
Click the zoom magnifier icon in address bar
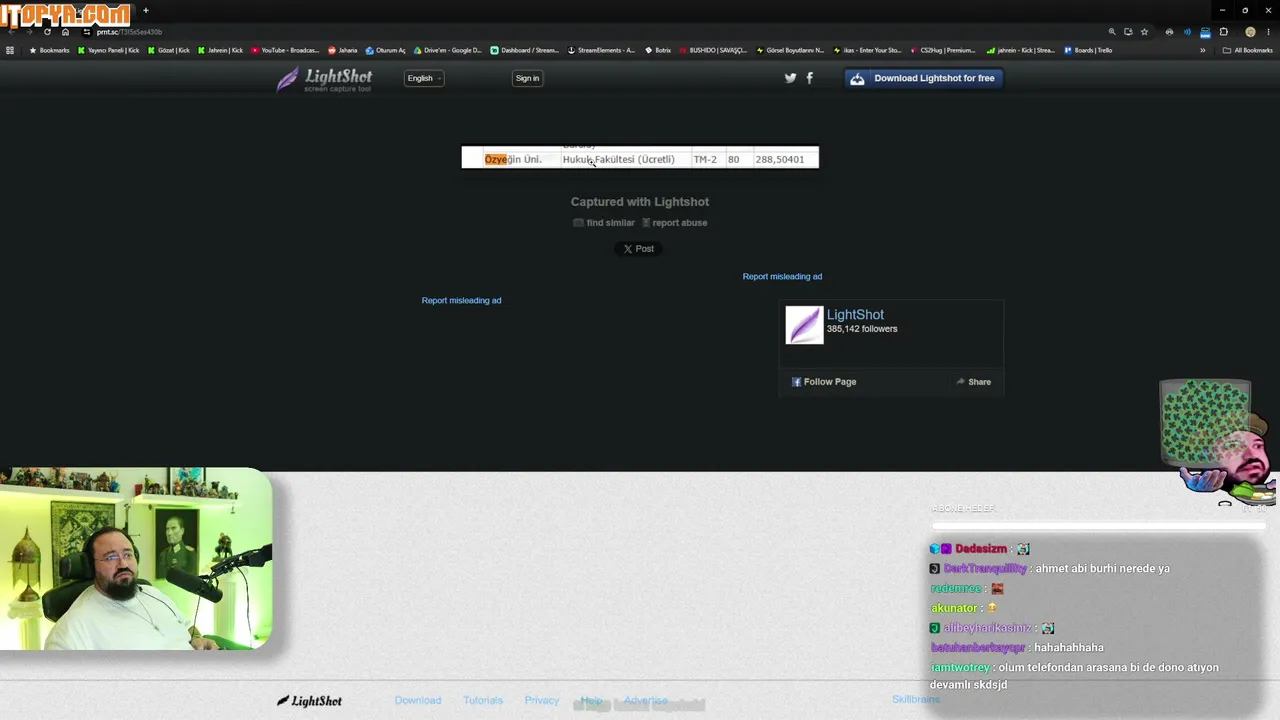(x=1112, y=32)
